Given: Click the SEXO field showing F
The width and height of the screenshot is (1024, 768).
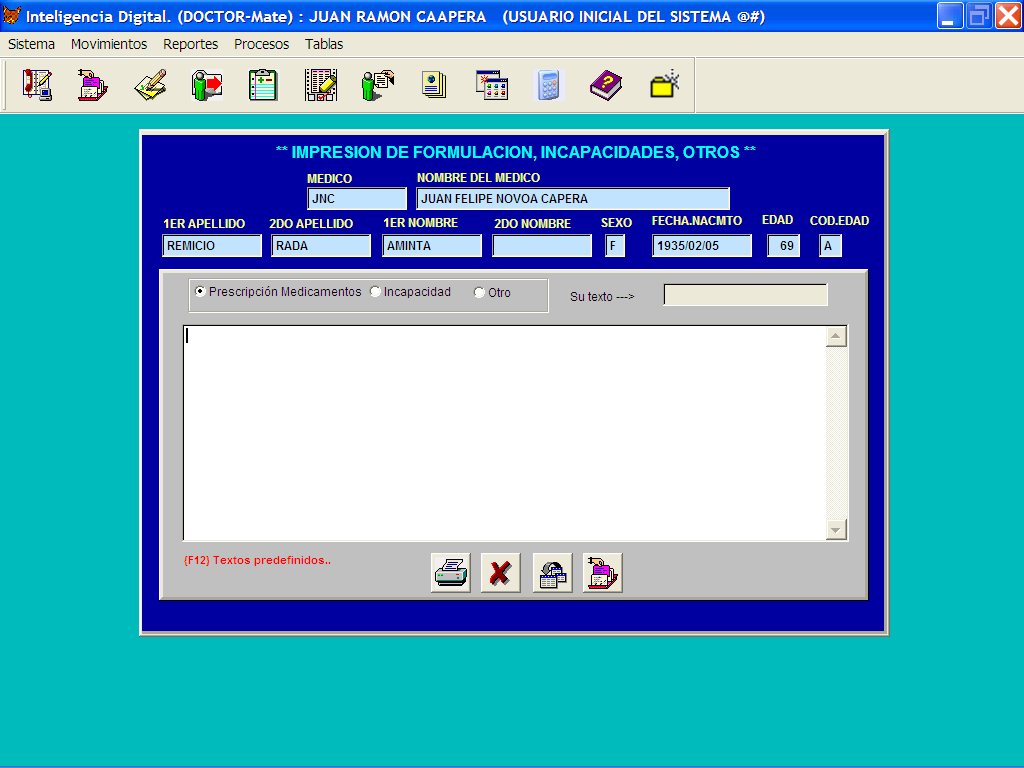Looking at the screenshot, I should [615, 246].
